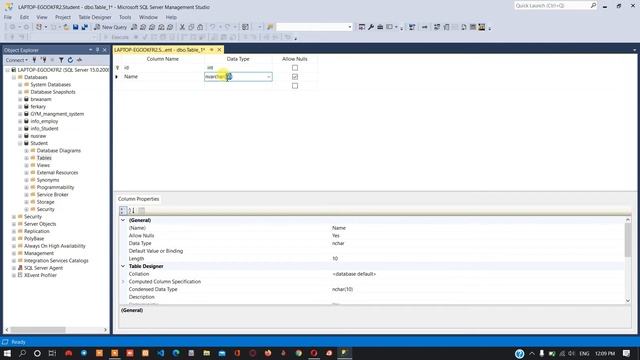Toggle Allow Nulls checkbox in the empty row

pyautogui.click(x=295, y=86)
